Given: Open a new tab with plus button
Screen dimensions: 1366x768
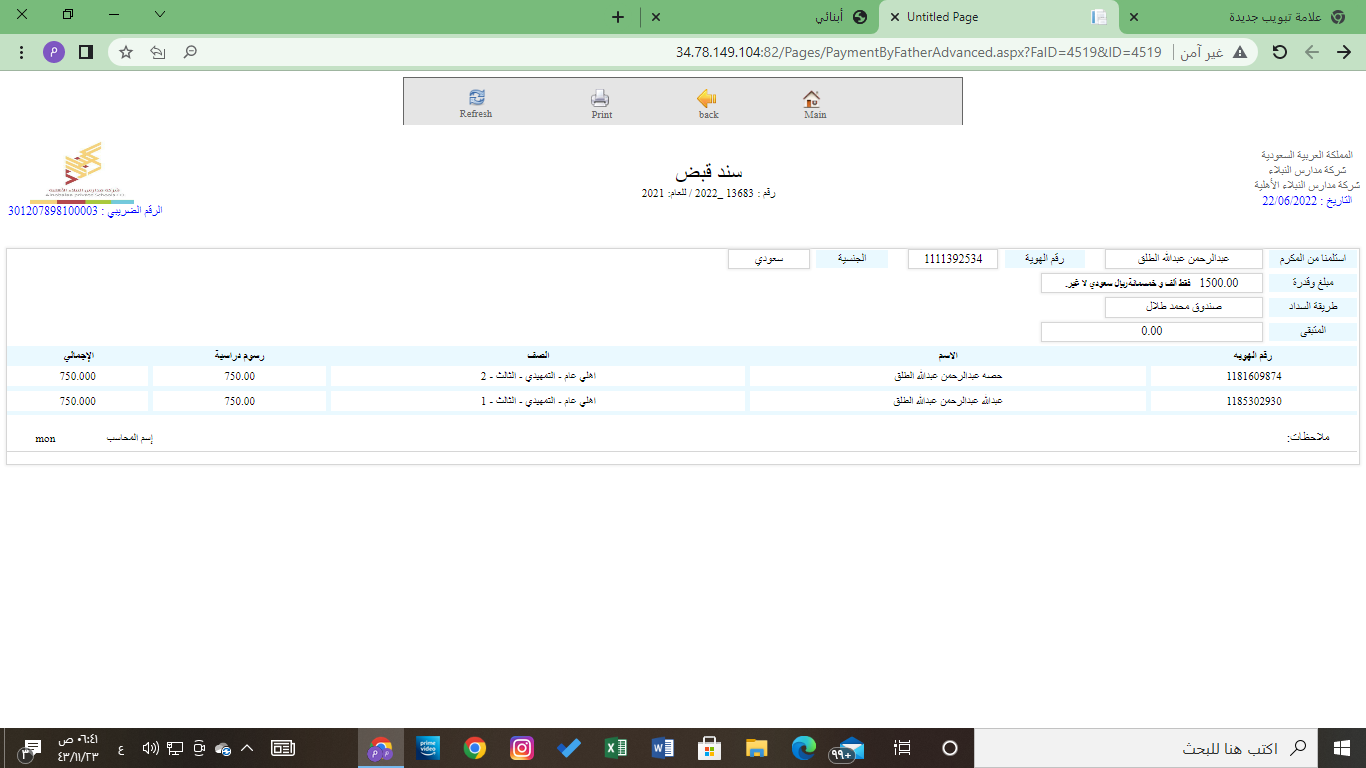Looking at the screenshot, I should (618, 17).
